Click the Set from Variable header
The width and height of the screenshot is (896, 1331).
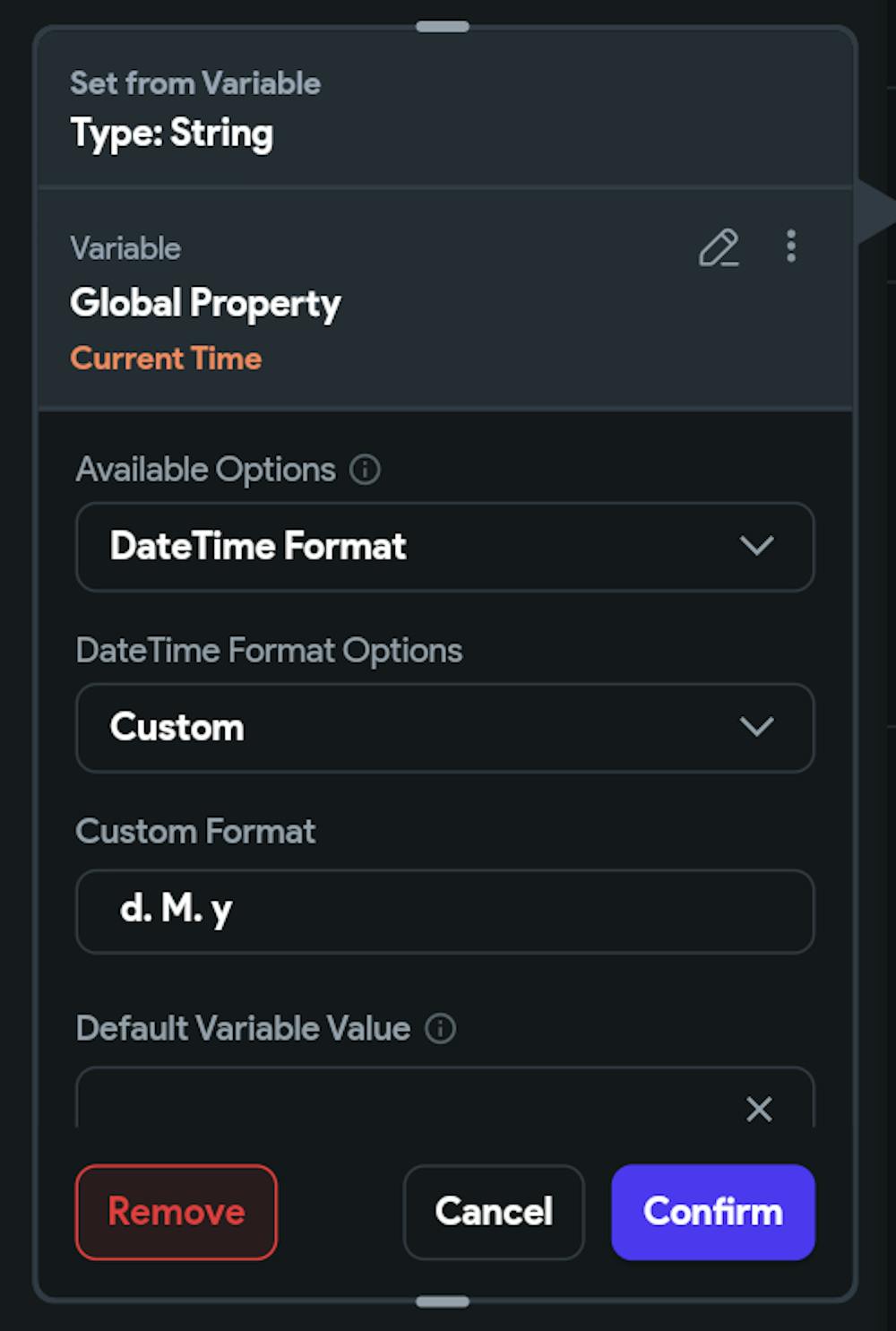[195, 83]
